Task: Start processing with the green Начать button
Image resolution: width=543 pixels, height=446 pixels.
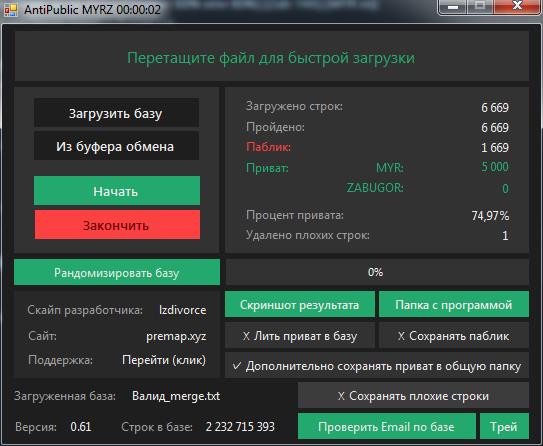Action: (117, 191)
